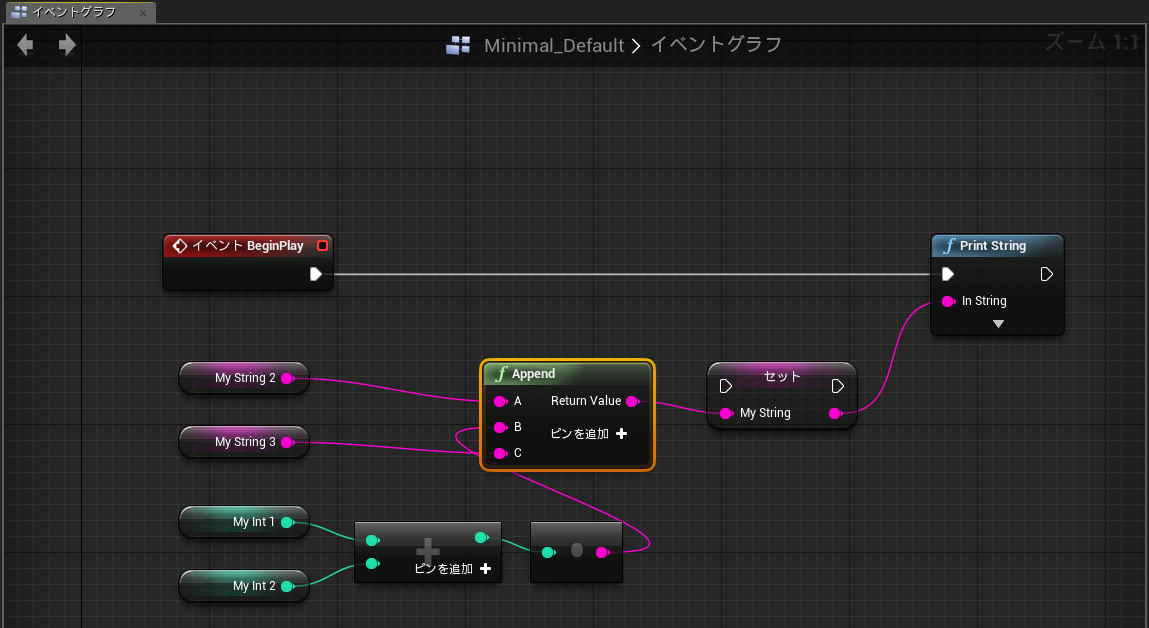Select the Append node title
This screenshot has width=1149, height=628.
(x=533, y=374)
